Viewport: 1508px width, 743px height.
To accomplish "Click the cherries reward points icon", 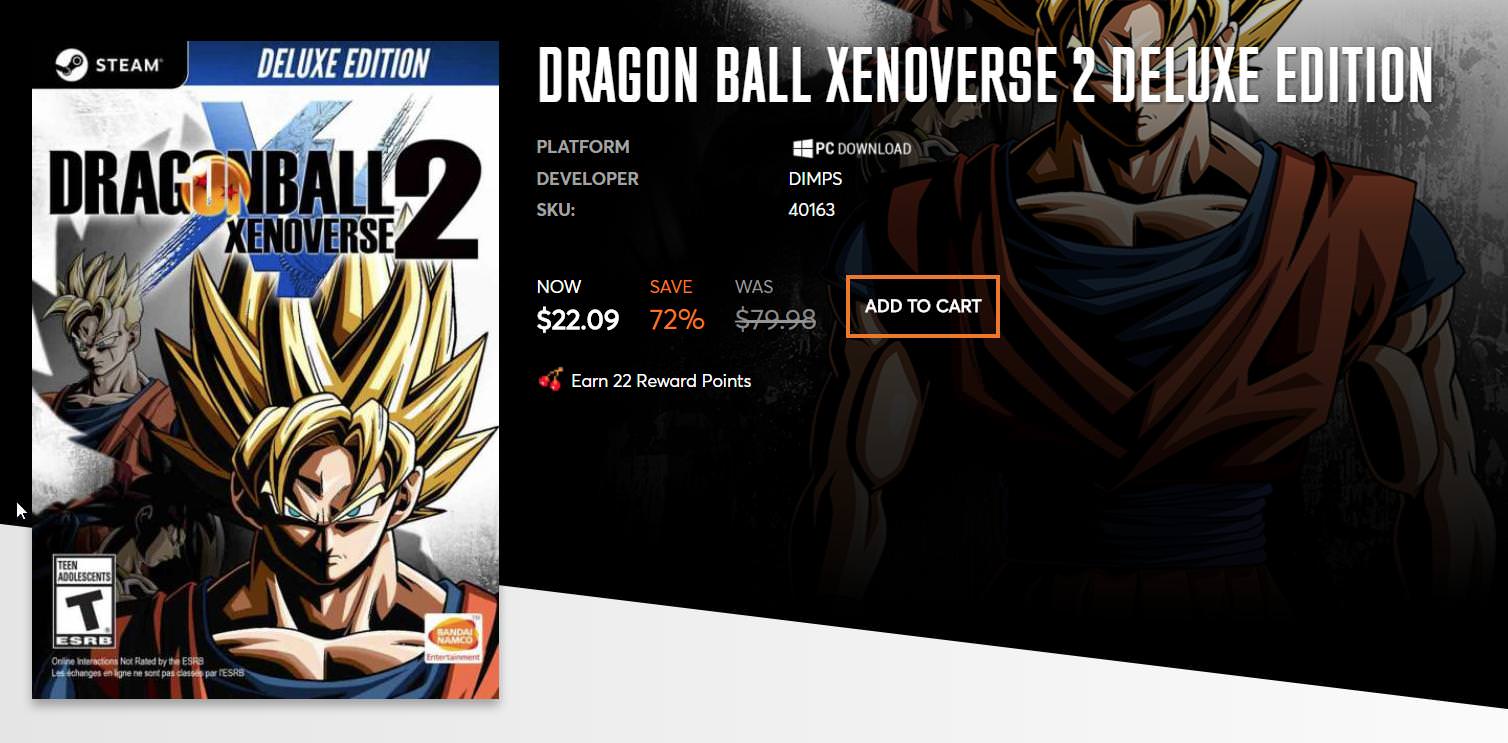I will pyautogui.click(x=549, y=380).
